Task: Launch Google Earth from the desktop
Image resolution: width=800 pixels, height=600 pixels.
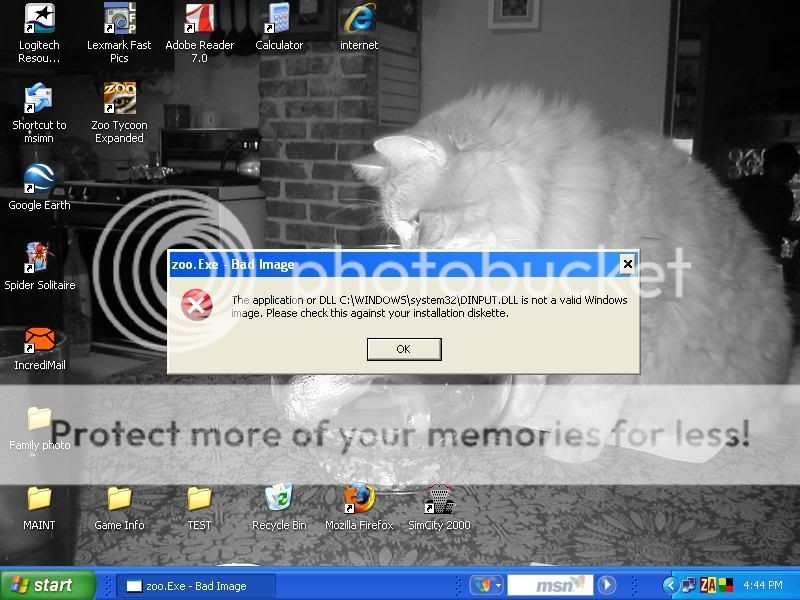Action: 39,180
